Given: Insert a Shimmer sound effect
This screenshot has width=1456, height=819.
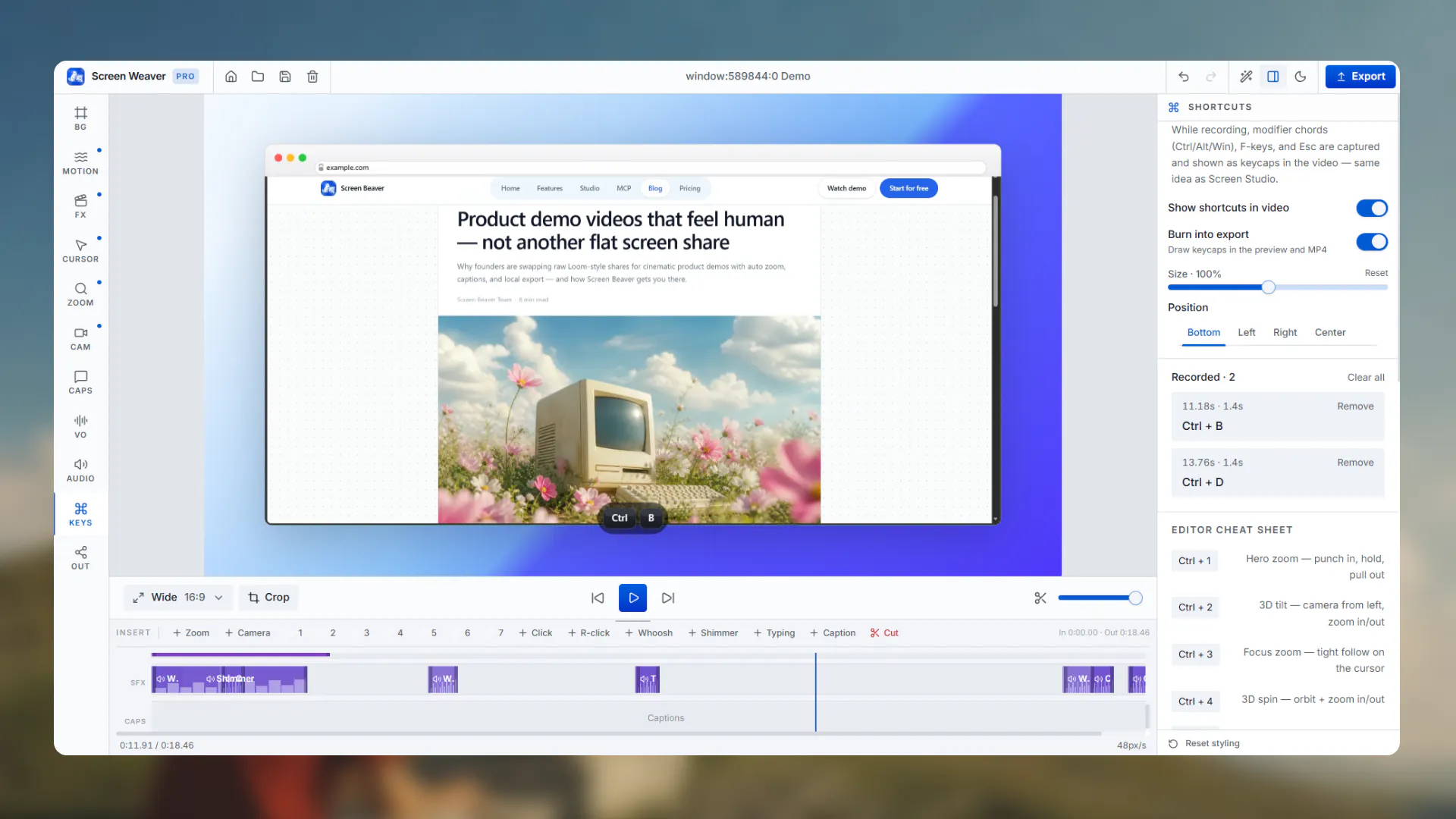Looking at the screenshot, I should click(713, 633).
